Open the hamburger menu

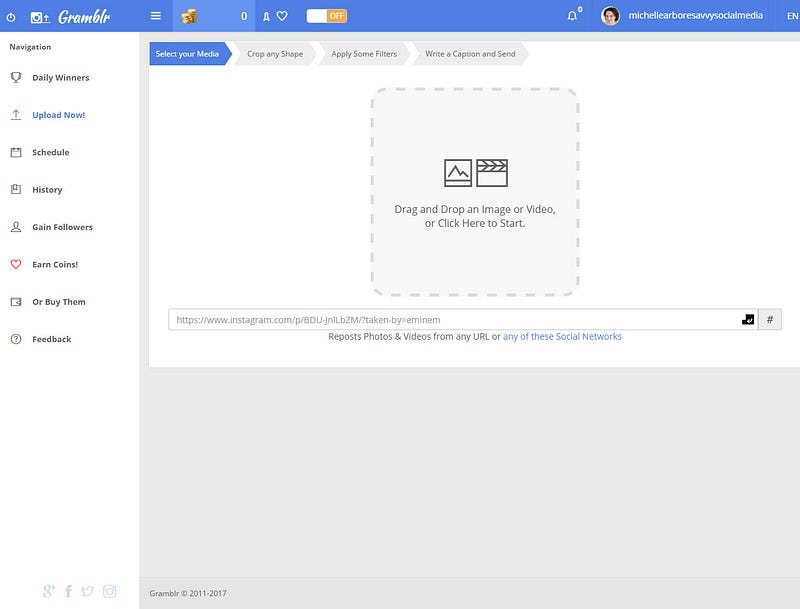[156, 16]
